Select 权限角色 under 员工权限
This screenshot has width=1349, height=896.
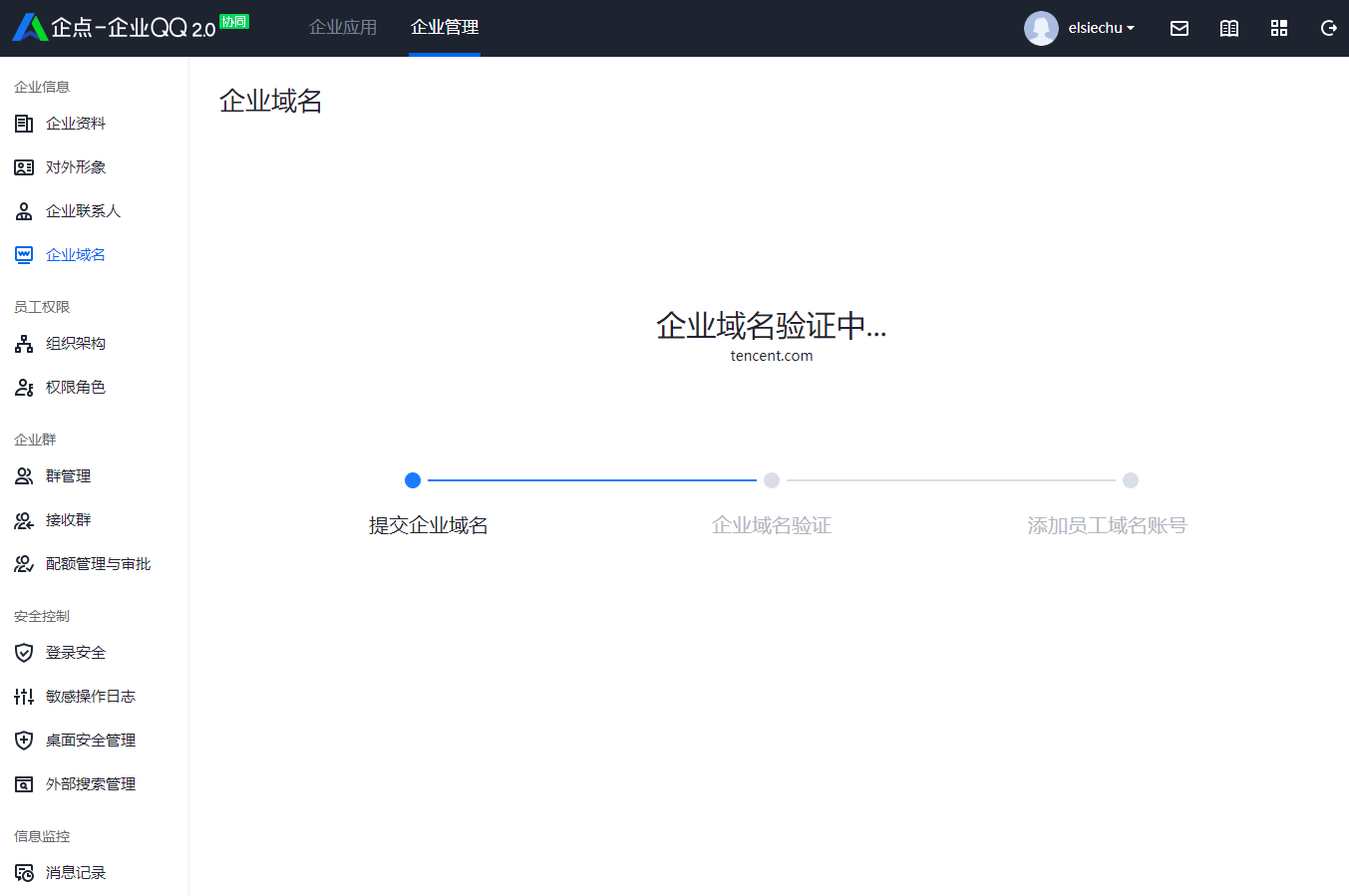tap(75, 387)
